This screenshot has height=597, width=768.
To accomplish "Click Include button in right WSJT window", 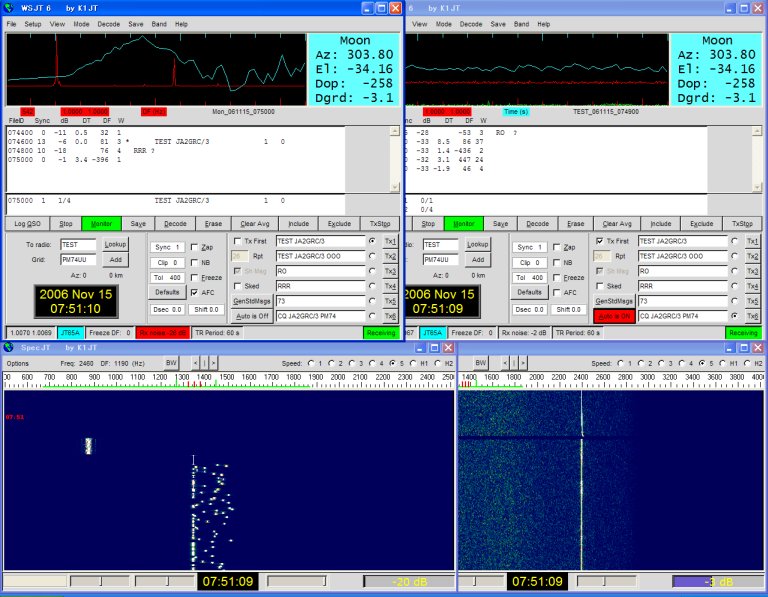I will tap(661, 224).
